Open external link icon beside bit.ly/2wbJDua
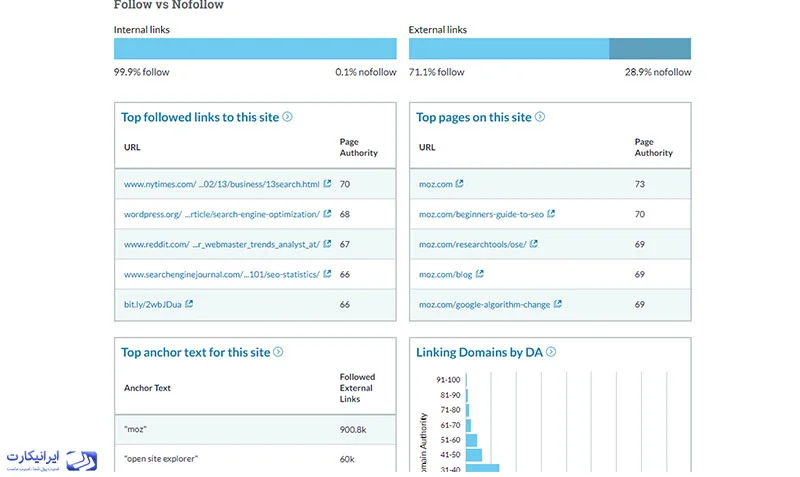 [x=189, y=304]
